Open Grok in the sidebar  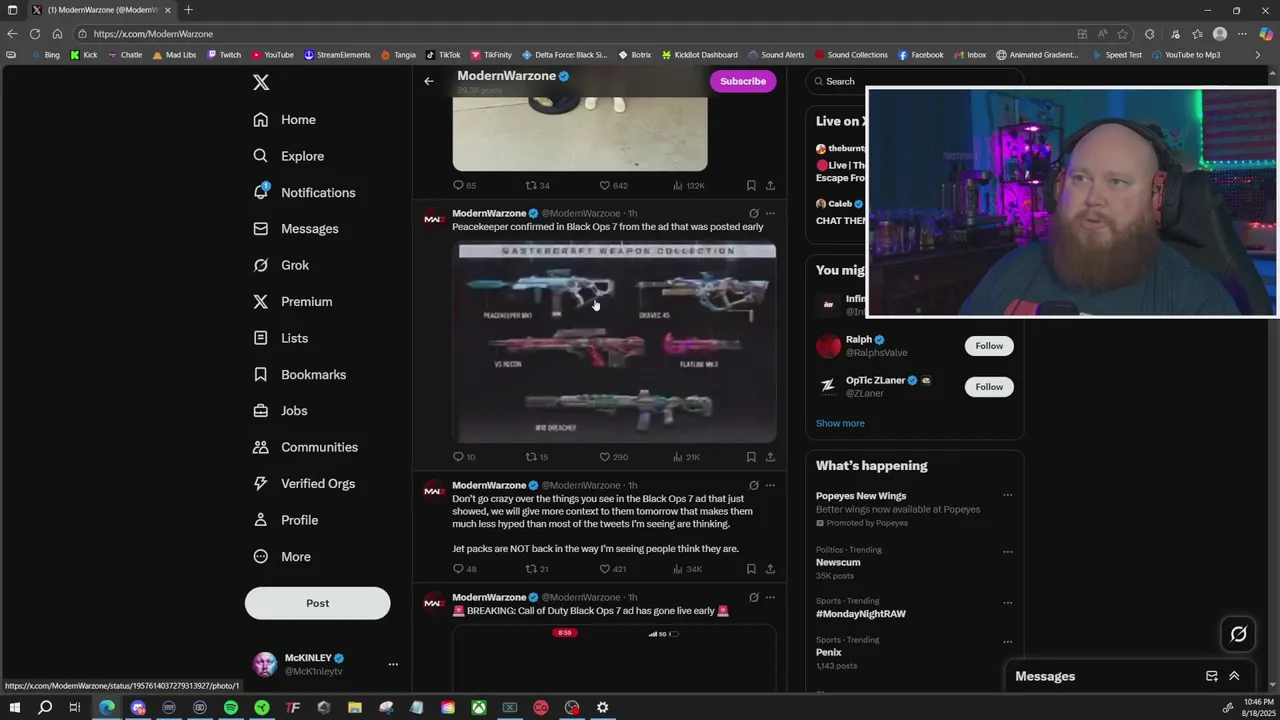281,265
